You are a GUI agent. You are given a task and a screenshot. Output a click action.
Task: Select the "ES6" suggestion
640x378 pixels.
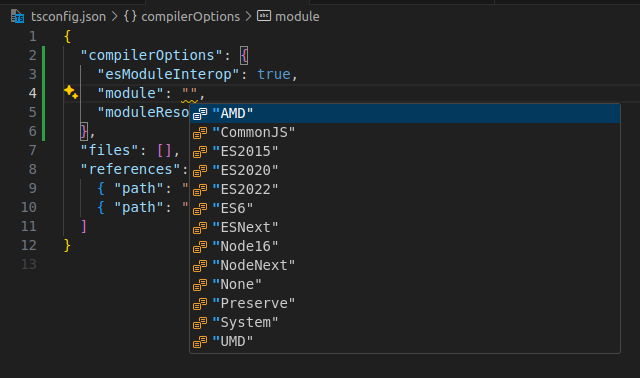click(405, 209)
